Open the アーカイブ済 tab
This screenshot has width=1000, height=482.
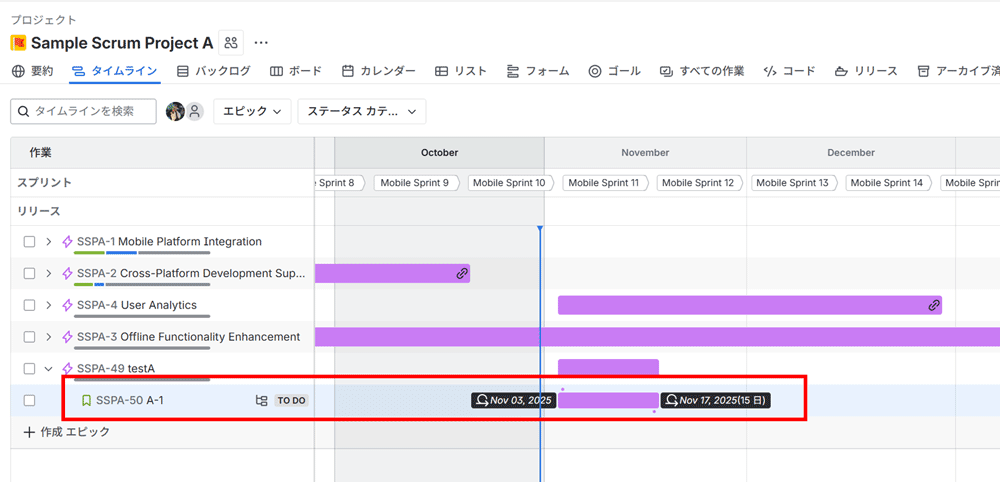(x=958, y=71)
